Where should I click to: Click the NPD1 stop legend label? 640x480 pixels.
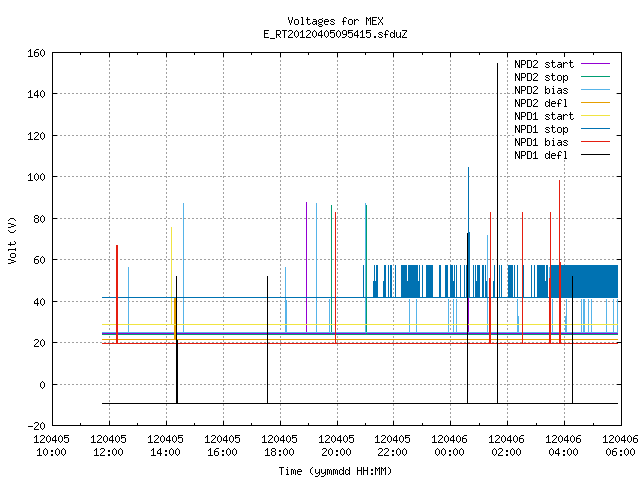pos(541,129)
